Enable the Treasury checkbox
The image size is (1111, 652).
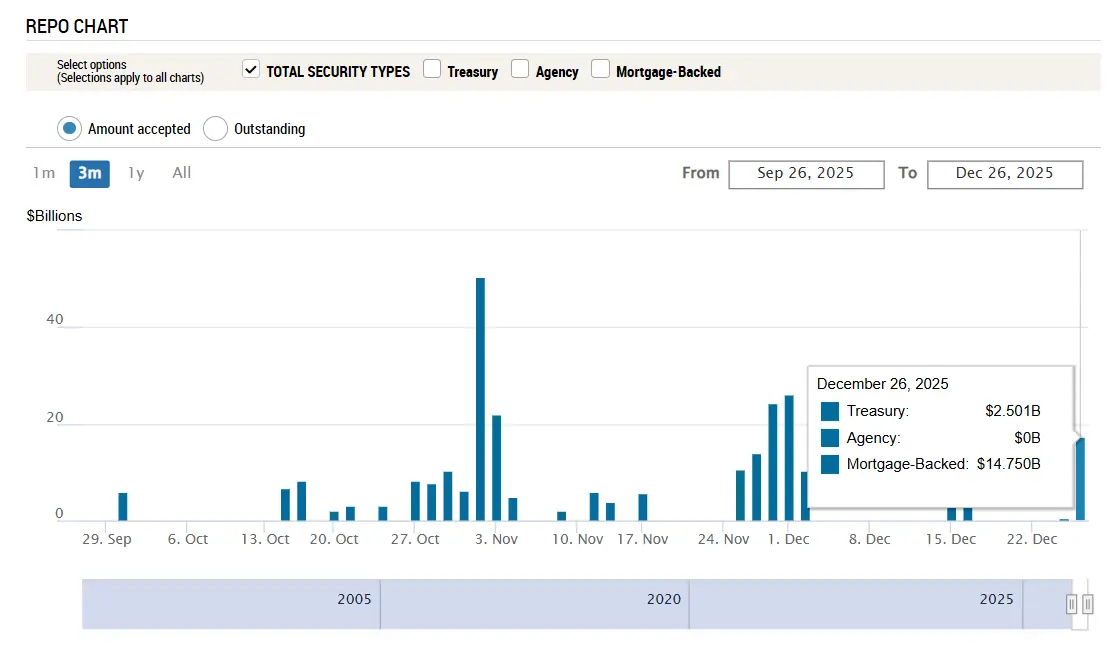click(432, 69)
